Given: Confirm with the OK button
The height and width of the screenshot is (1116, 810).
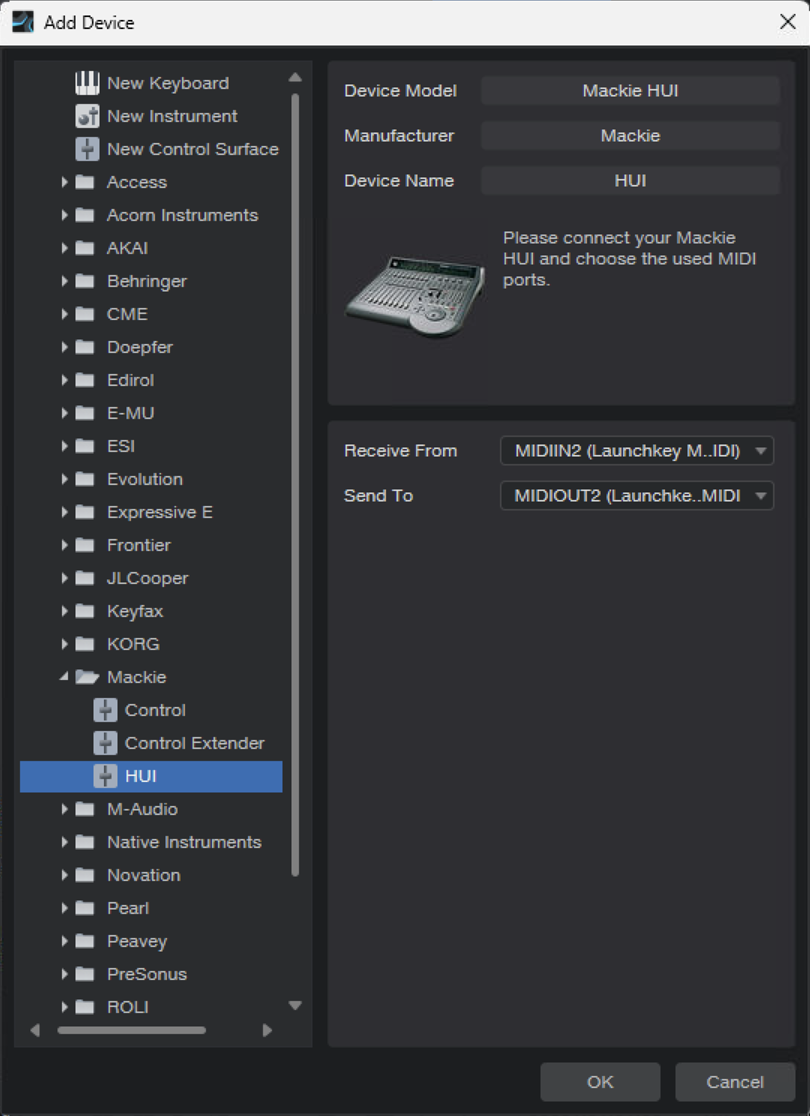Looking at the screenshot, I should click(x=600, y=1082).
